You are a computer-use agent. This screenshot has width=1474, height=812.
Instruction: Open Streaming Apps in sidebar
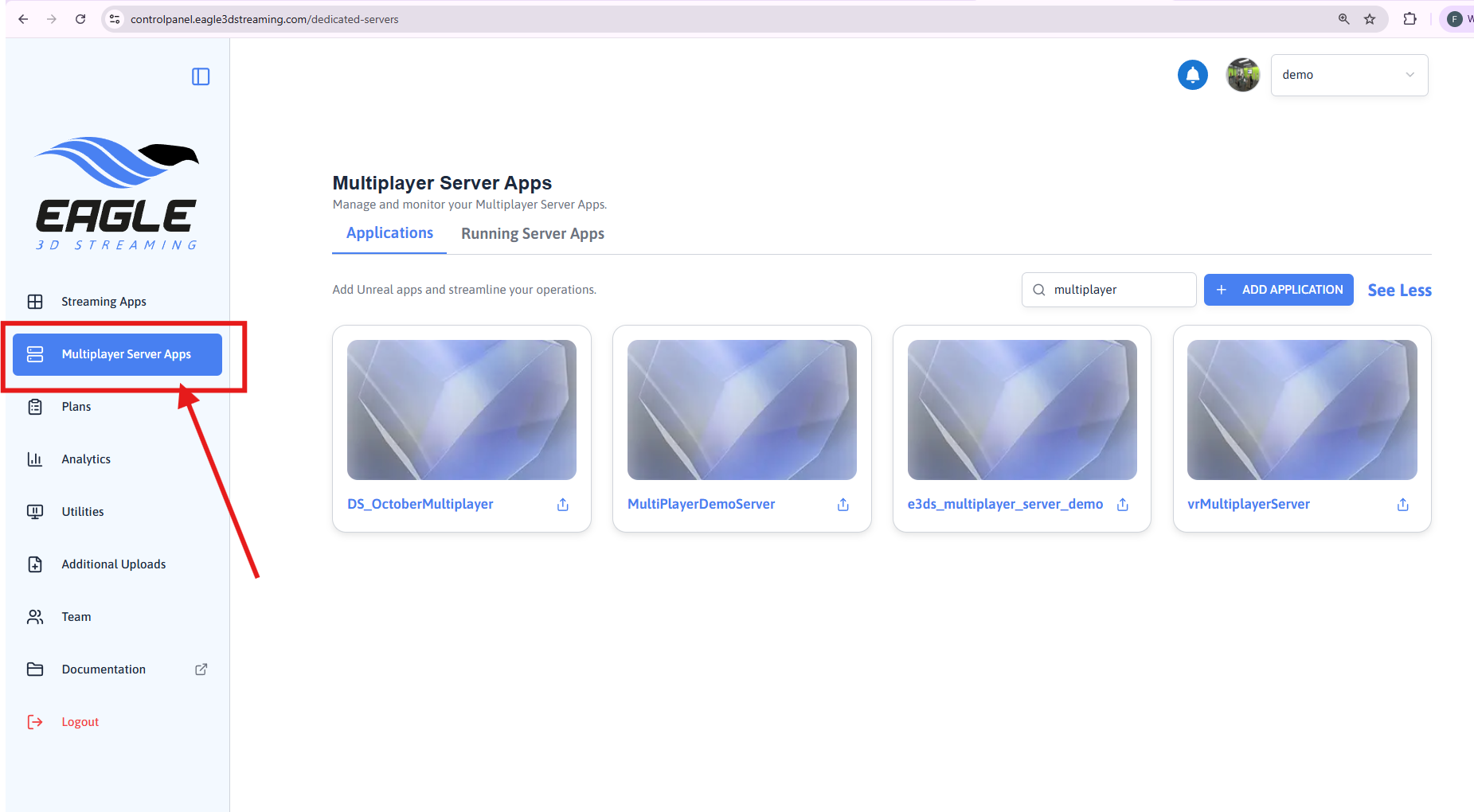click(104, 302)
